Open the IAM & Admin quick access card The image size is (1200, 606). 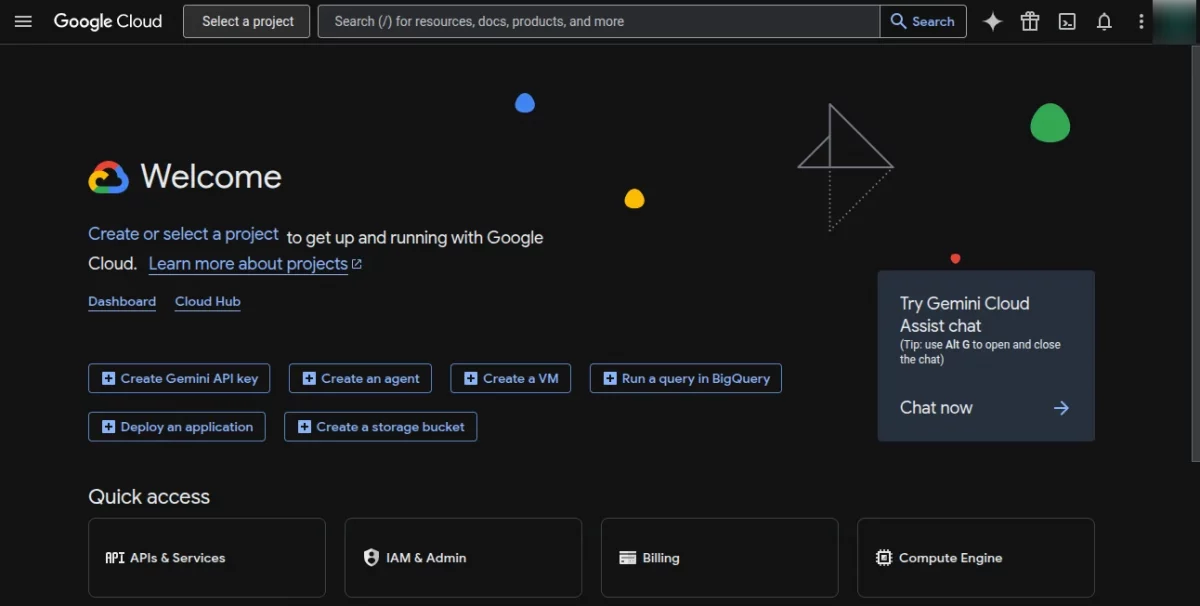coord(463,558)
